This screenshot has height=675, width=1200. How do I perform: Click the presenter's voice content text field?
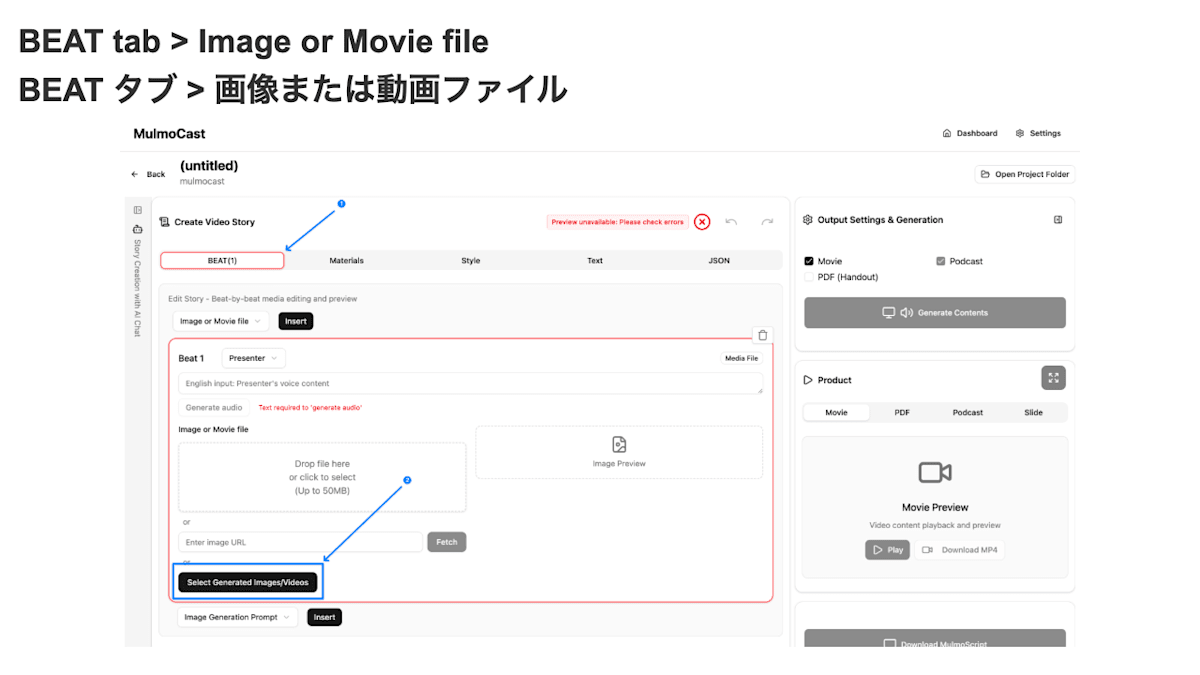(471, 383)
